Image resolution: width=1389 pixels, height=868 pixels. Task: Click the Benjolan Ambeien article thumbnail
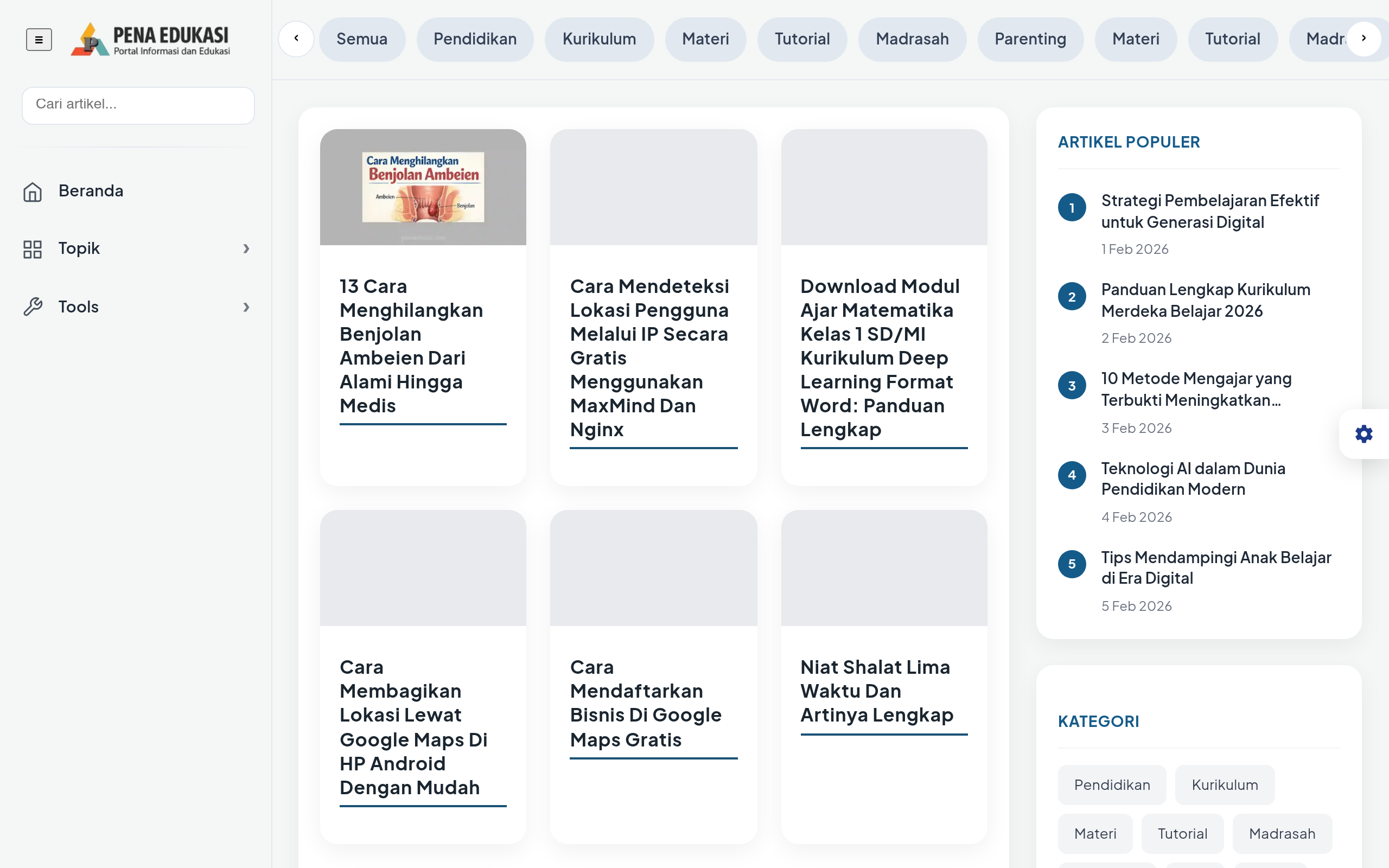[x=423, y=187]
